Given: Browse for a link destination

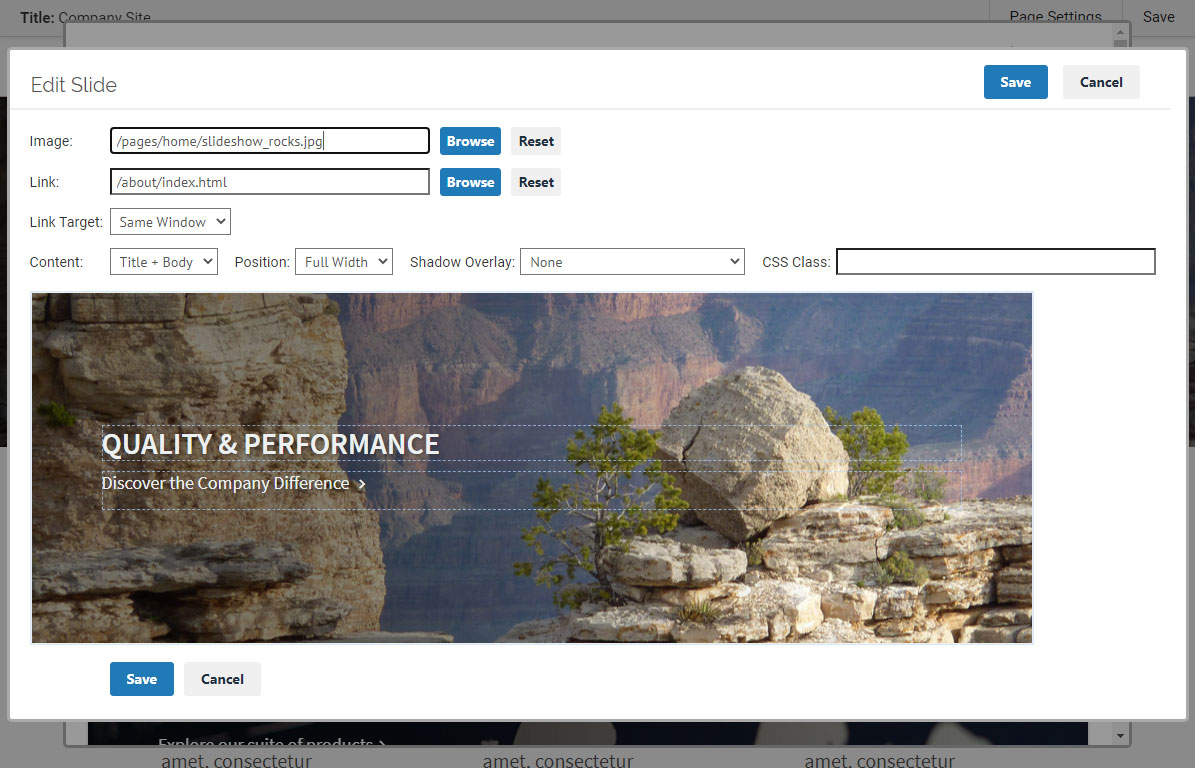Looking at the screenshot, I should pyautogui.click(x=470, y=182).
